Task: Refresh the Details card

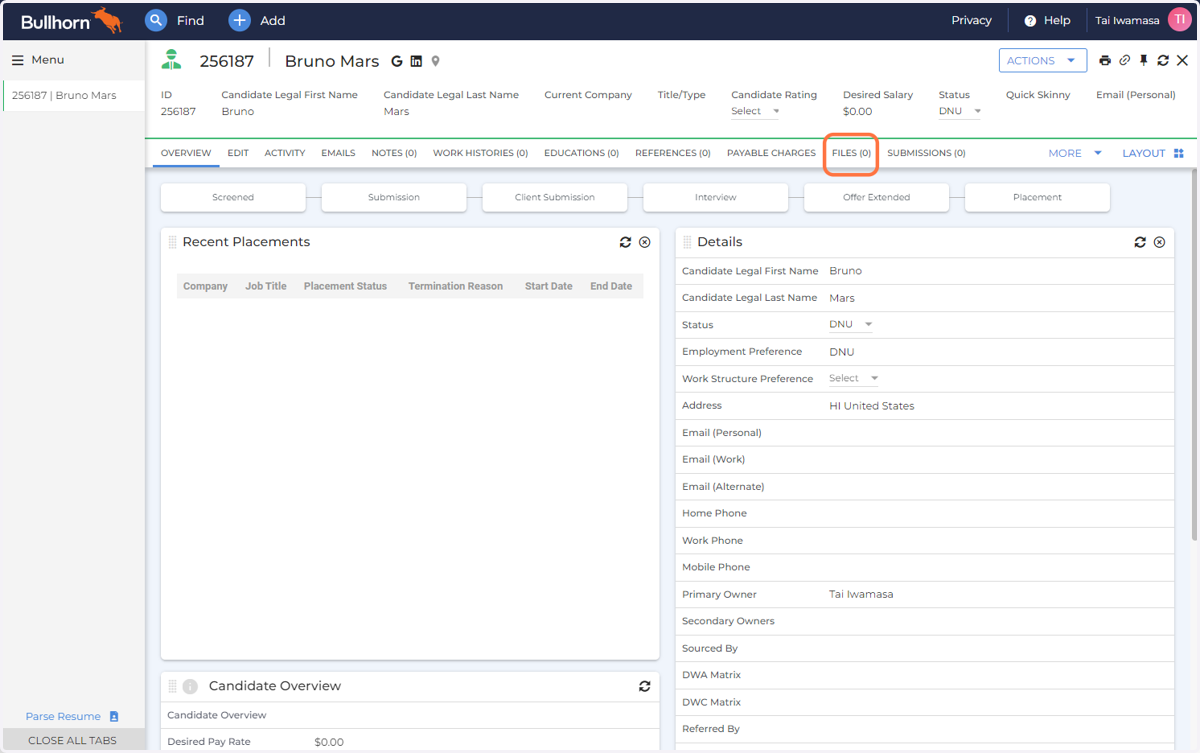Action: (1140, 242)
